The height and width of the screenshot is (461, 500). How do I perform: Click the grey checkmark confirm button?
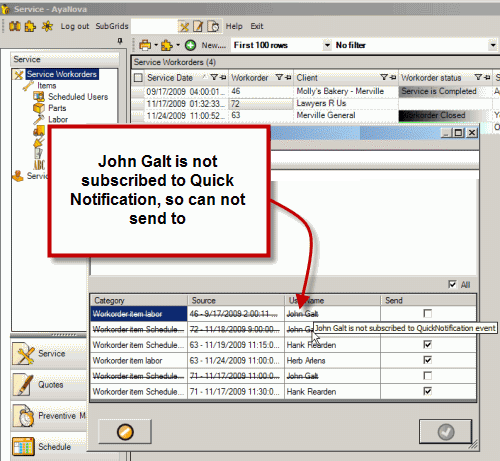(x=446, y=432)
